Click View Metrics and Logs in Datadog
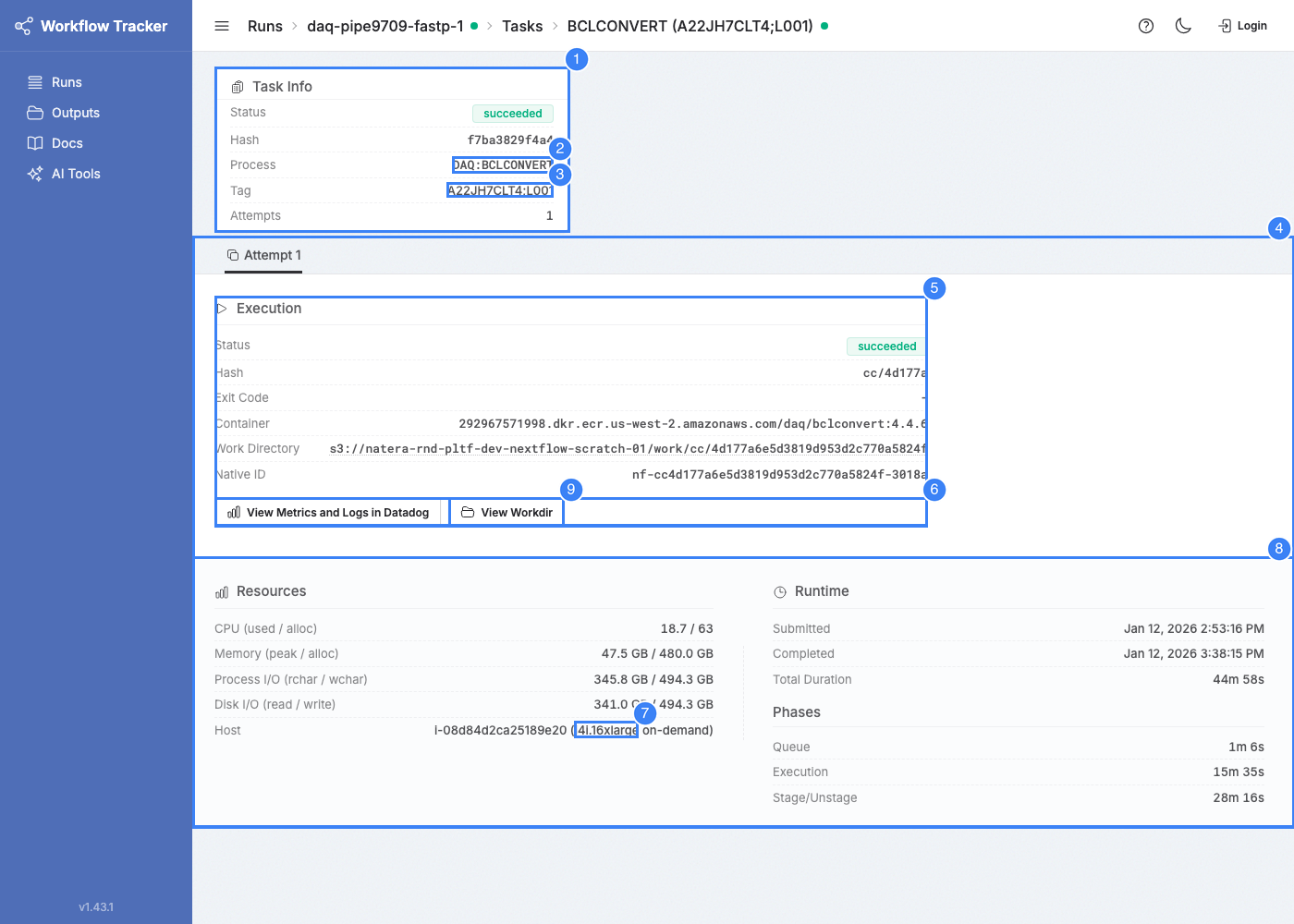The image size is (1294, 924). (328, 512)
